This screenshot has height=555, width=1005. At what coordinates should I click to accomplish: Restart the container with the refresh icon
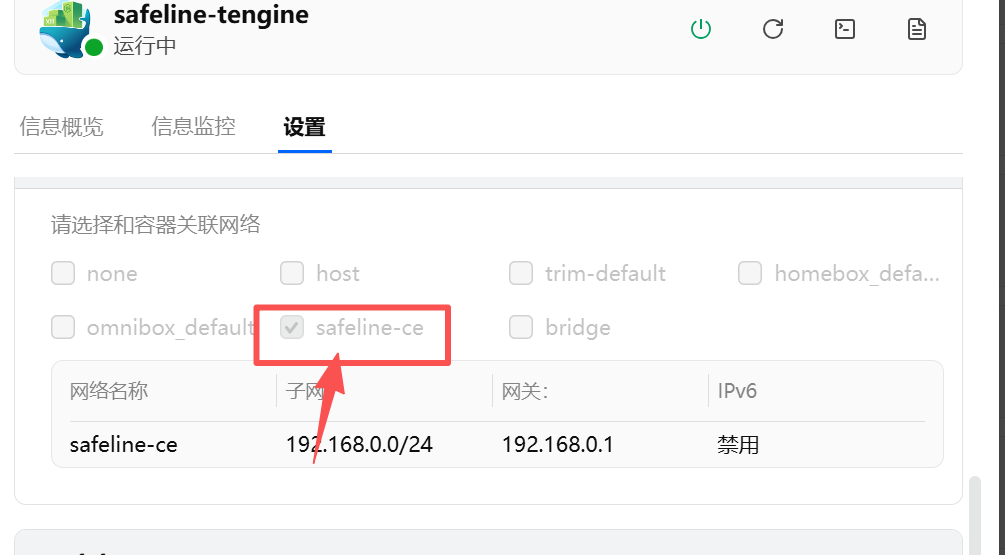tap(773, 29)
